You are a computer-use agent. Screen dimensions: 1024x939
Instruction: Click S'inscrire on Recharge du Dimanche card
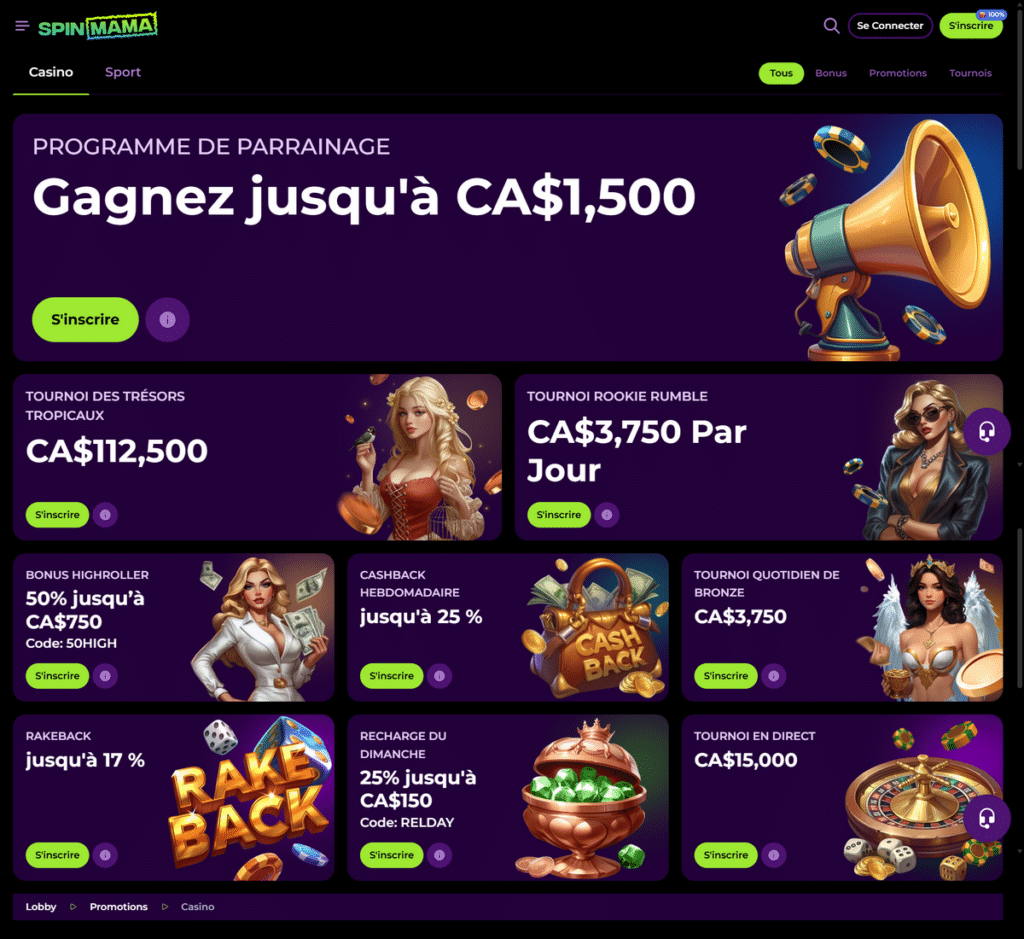(392, 855)
